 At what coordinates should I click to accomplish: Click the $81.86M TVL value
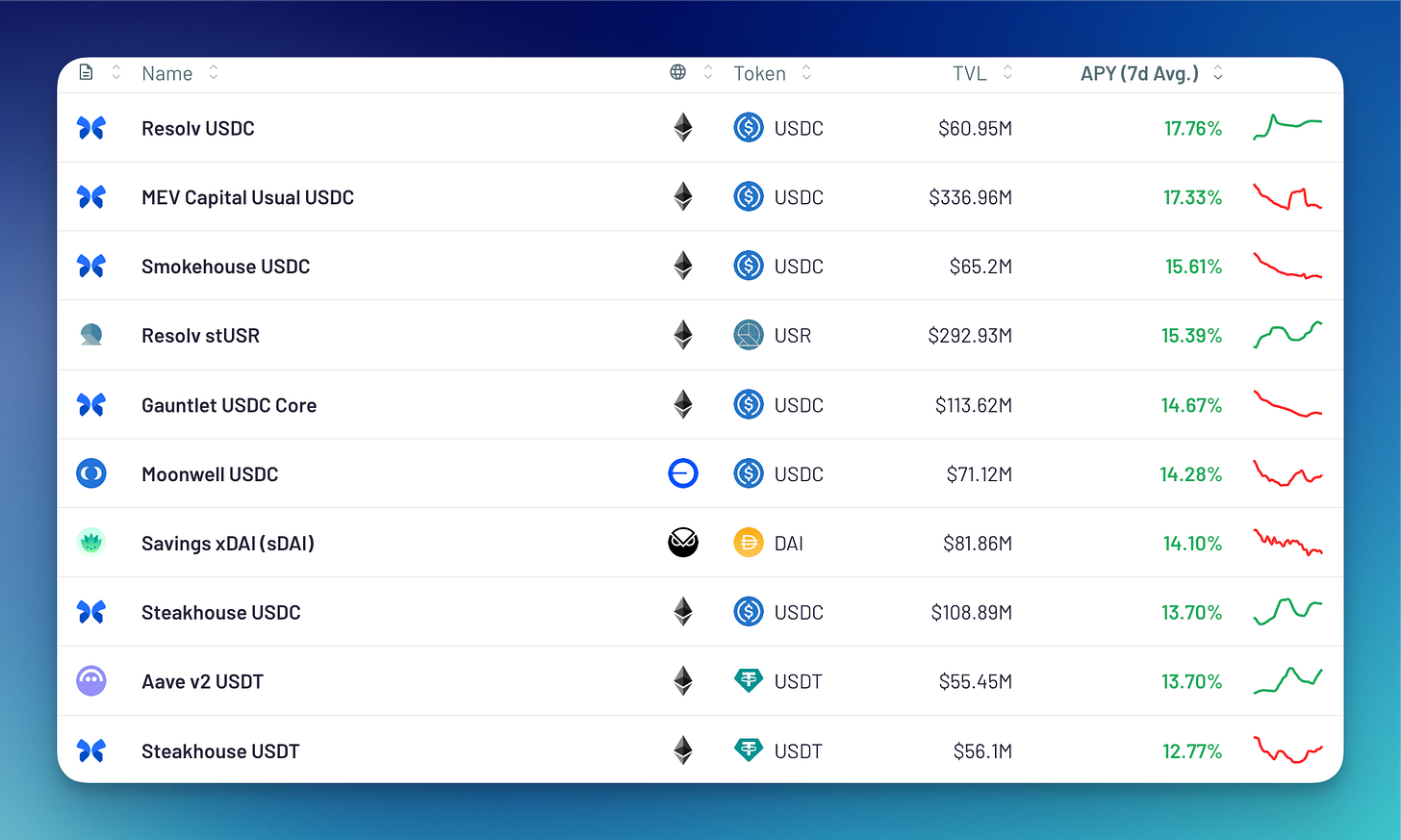[978, 544]
